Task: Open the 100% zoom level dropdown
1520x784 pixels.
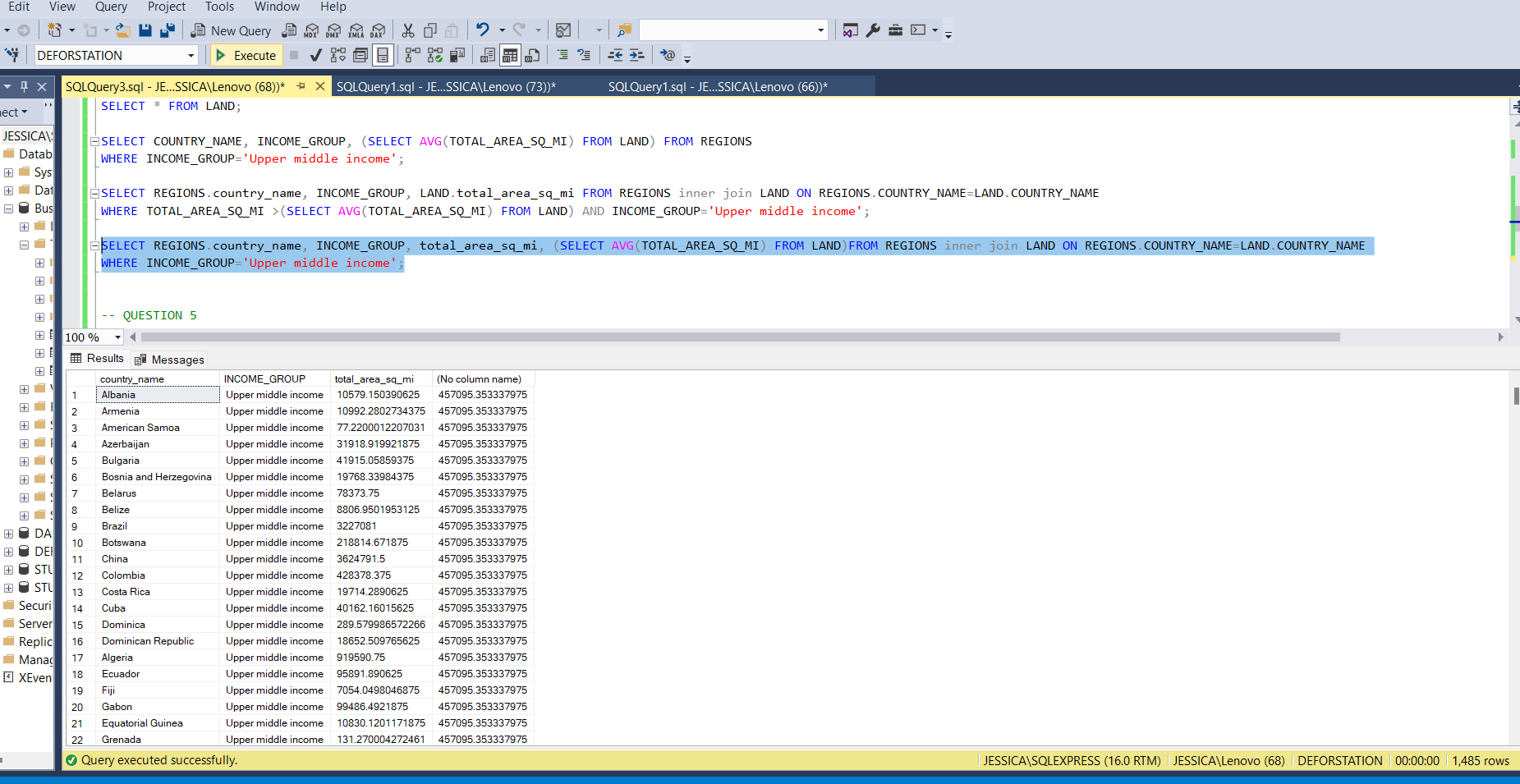Action: pyautogui.click(x=117, y=337)
